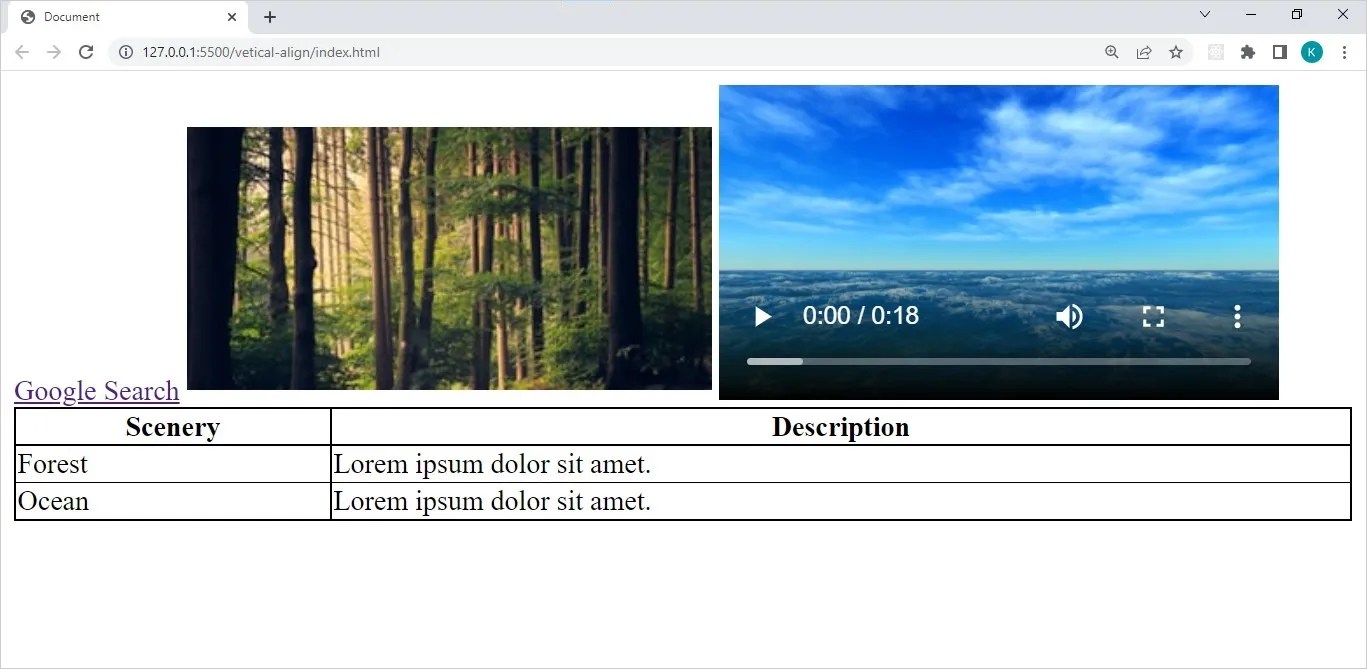Open the browser side panel icon
Viewport: 1367px width, 669px height.
1279,52
